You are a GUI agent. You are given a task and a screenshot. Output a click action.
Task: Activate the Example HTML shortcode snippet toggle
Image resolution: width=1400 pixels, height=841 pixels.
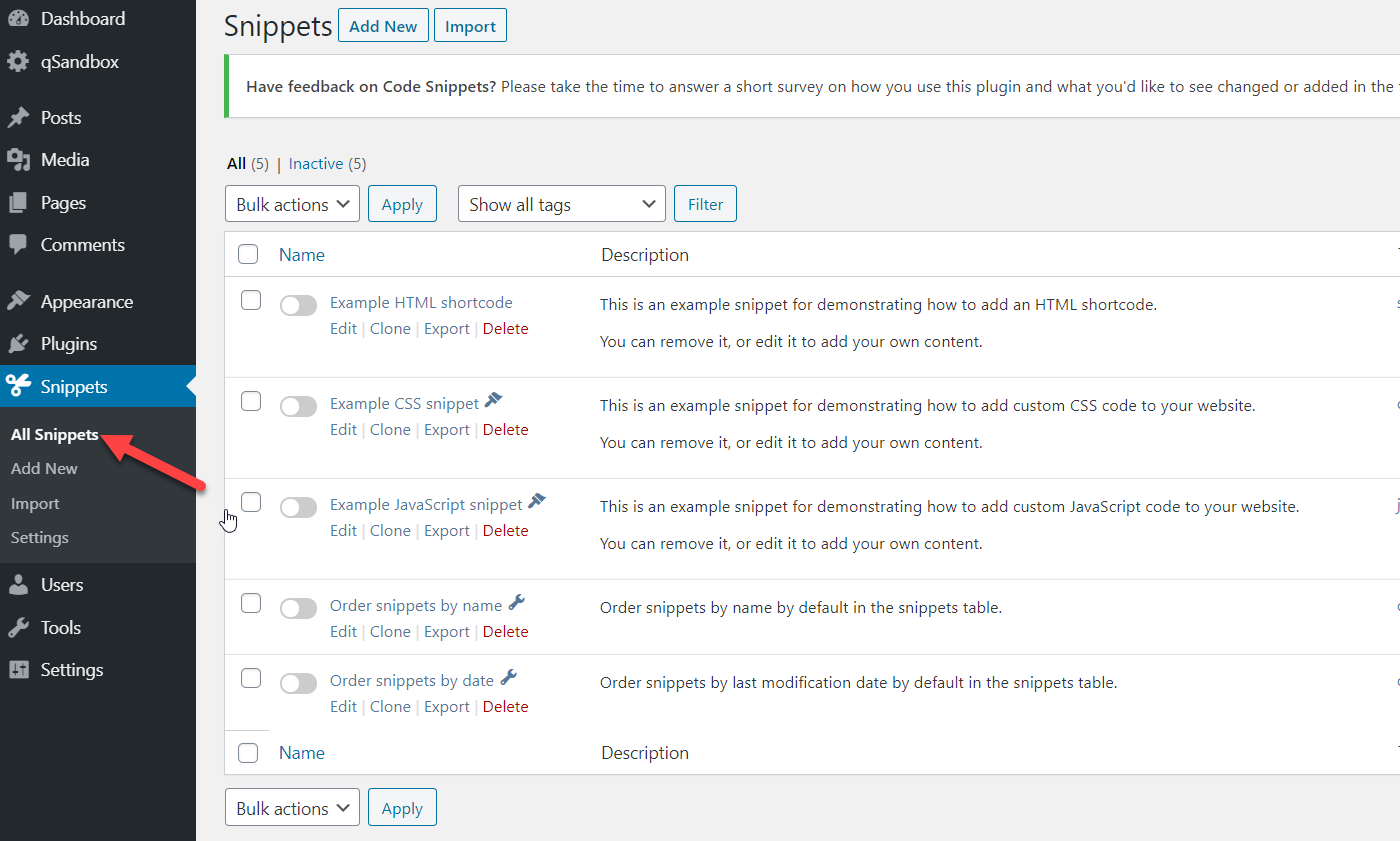(x=298, y=305)
